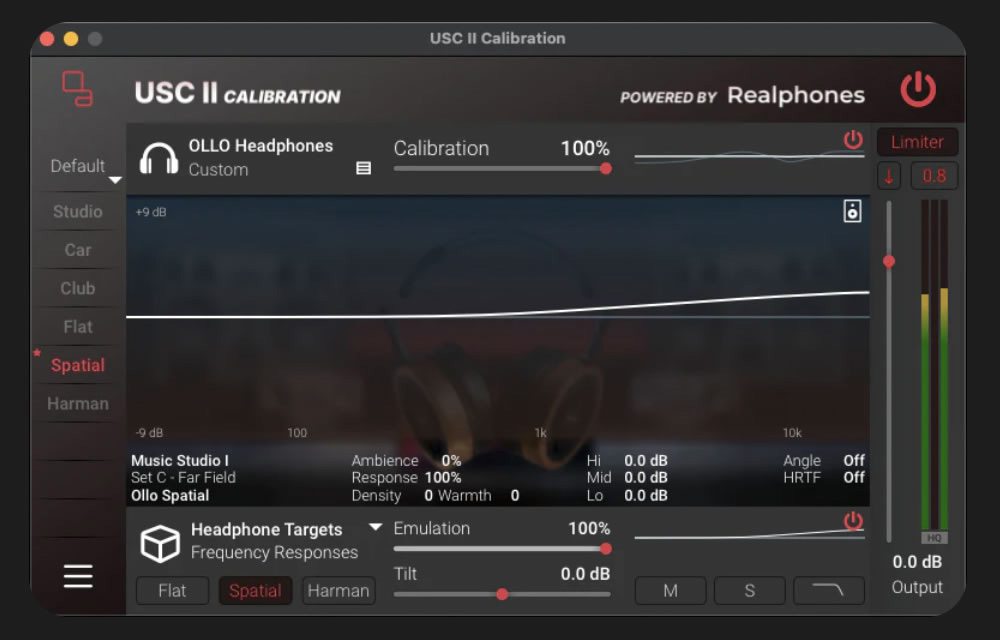
Task: Open the headphone profile list icon
Action: tap(364, 168)
